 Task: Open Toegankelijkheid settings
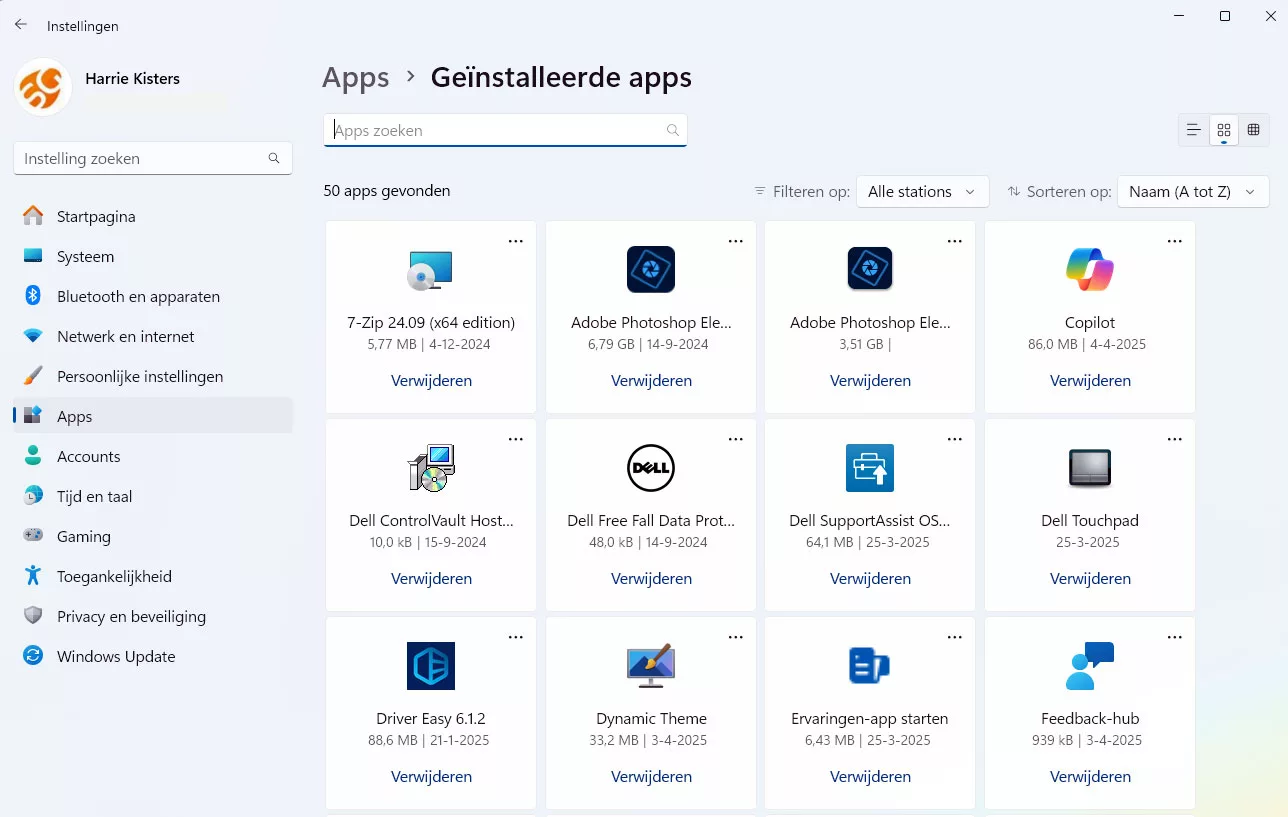point(153,576)
